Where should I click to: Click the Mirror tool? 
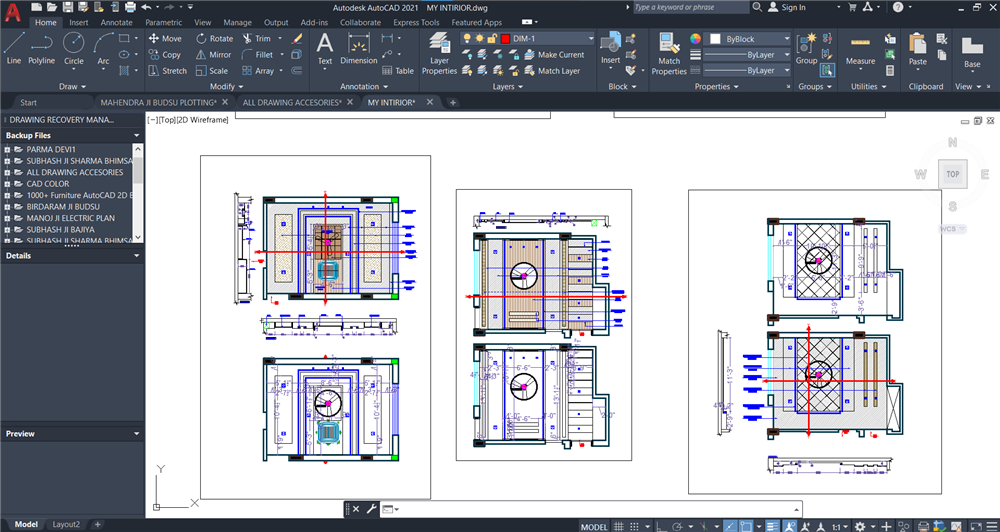coord(213,55)
